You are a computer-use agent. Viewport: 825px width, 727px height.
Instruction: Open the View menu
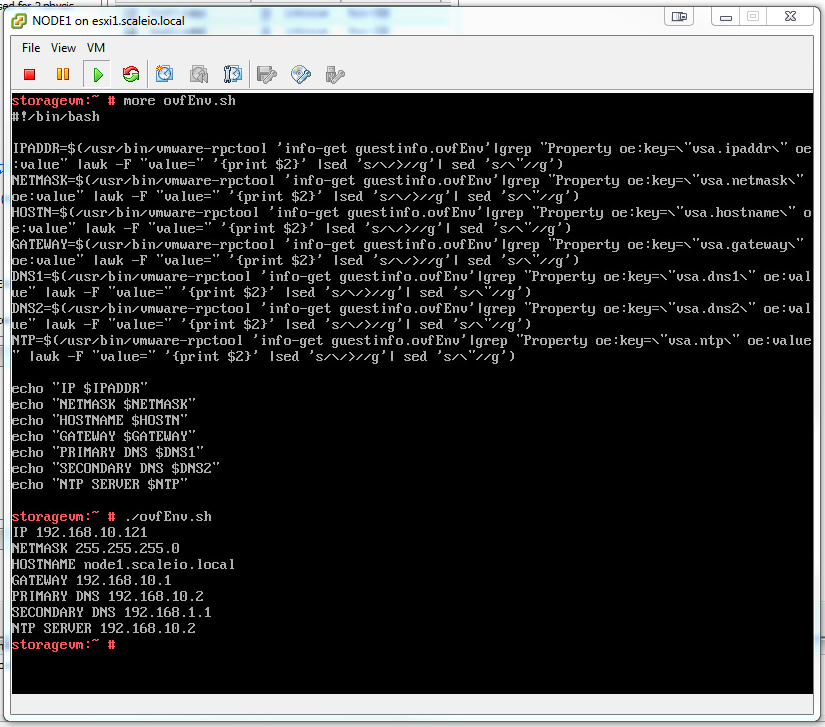pos(63,47)
